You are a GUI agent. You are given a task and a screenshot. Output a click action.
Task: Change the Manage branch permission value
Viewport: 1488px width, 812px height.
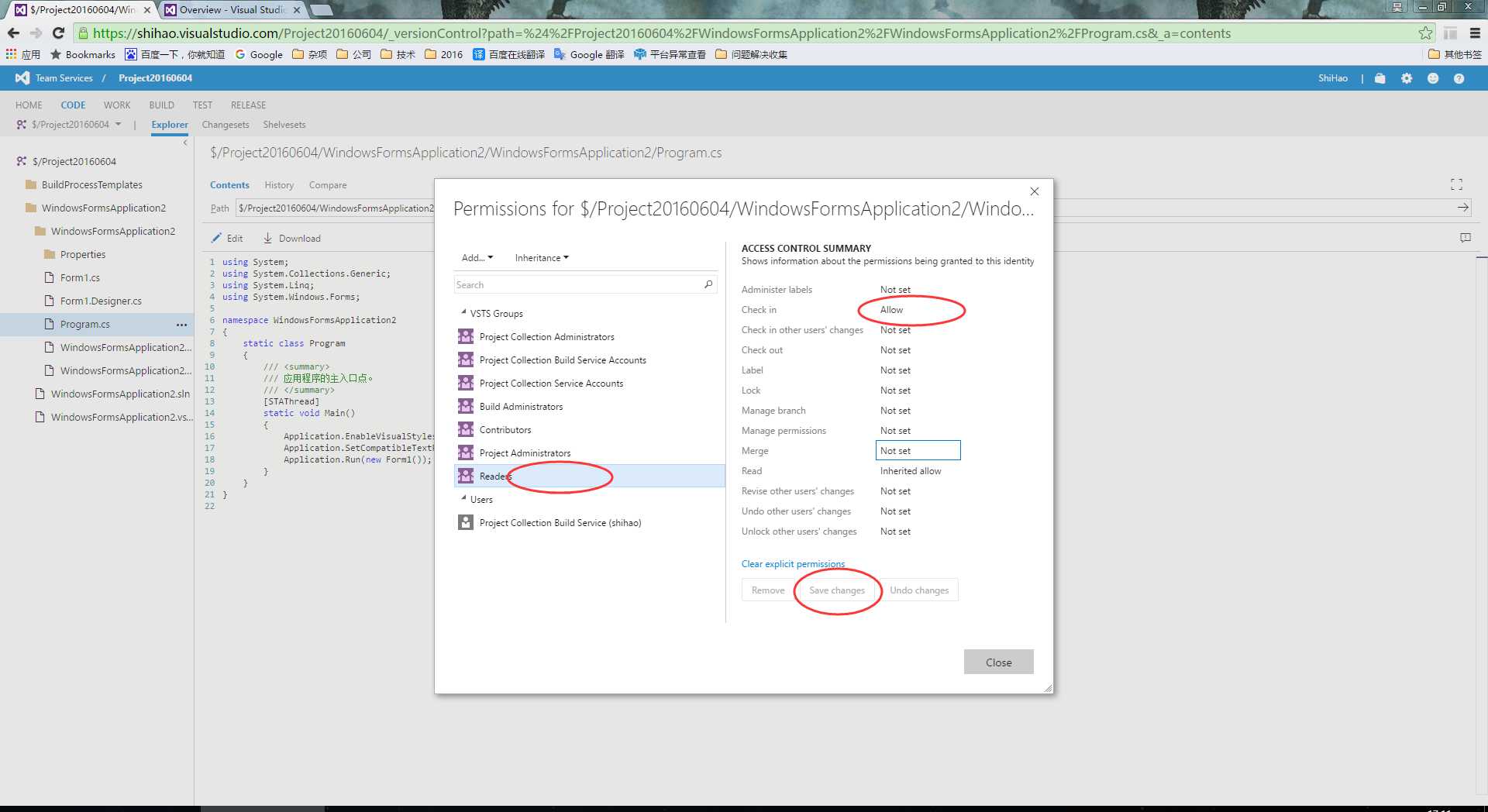coord(918,410)
